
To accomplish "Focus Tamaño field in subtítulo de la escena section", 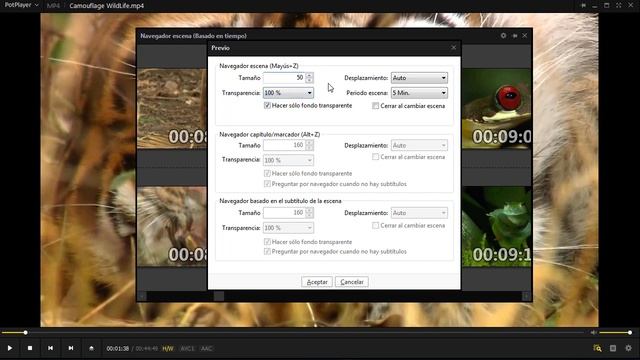I will coord(284,213).
